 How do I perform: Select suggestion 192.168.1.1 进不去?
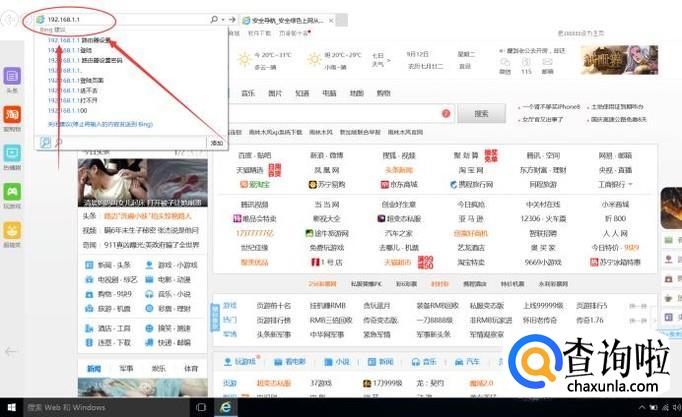pos(73,90)
